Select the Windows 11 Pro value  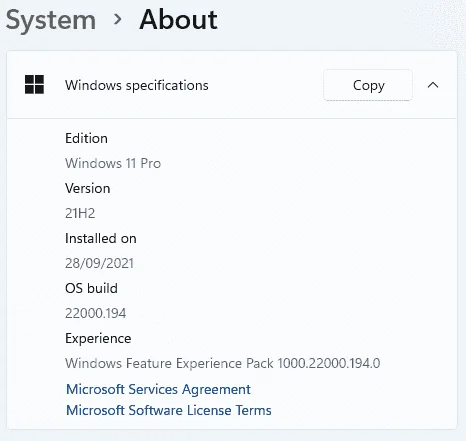(x=113, y=163)
